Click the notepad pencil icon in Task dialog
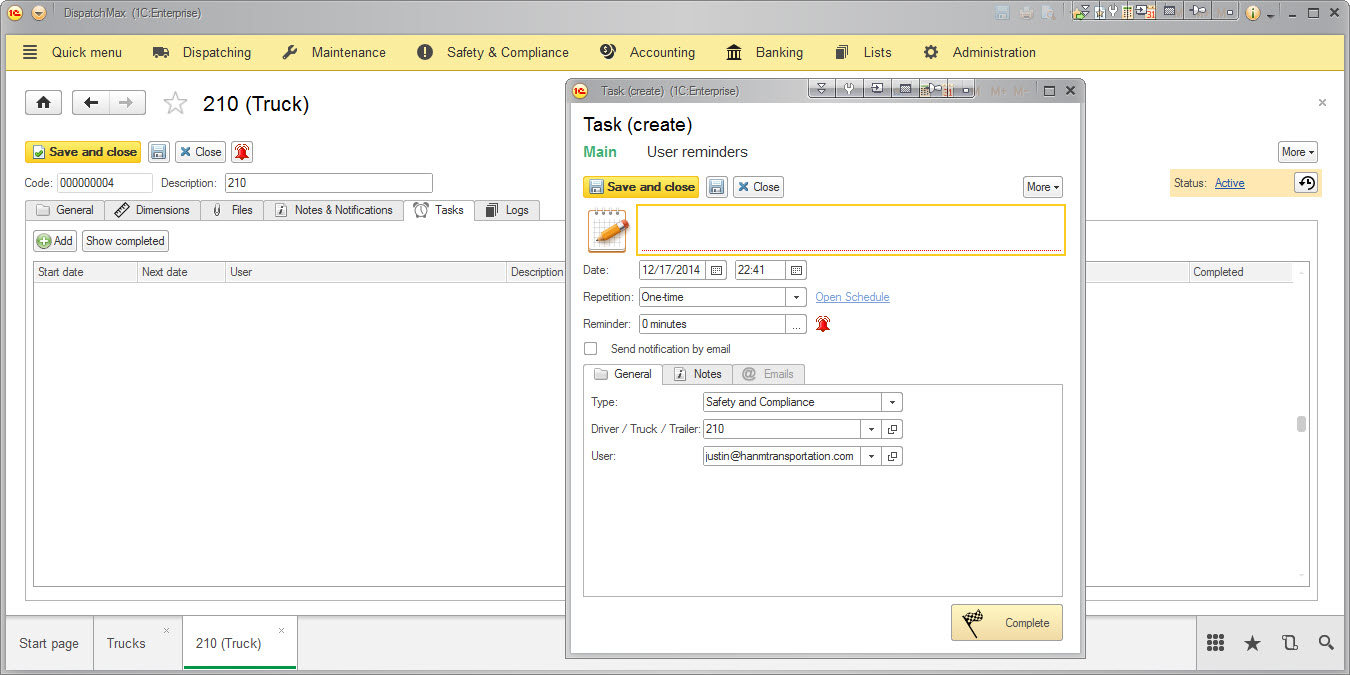Screen dimensions: 1350x675 [x=608, y=230]
